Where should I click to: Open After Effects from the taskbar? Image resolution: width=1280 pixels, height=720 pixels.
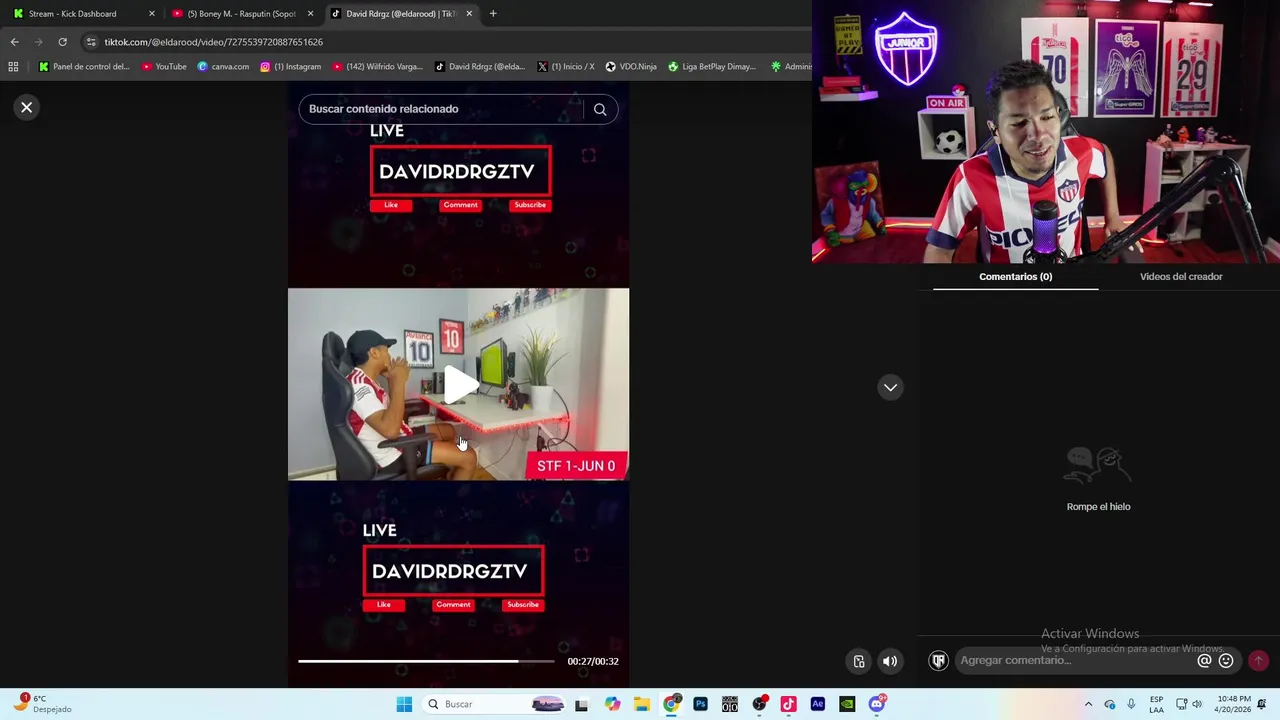[817, 704]
